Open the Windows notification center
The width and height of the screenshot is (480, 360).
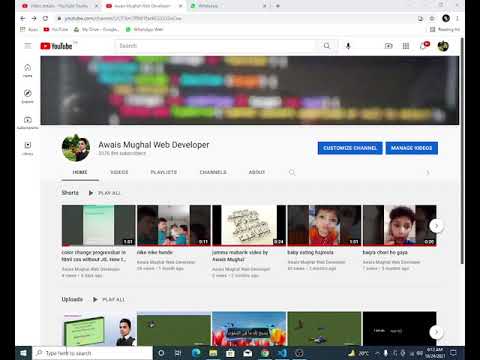pyautogui.click(x=453, y=353)
